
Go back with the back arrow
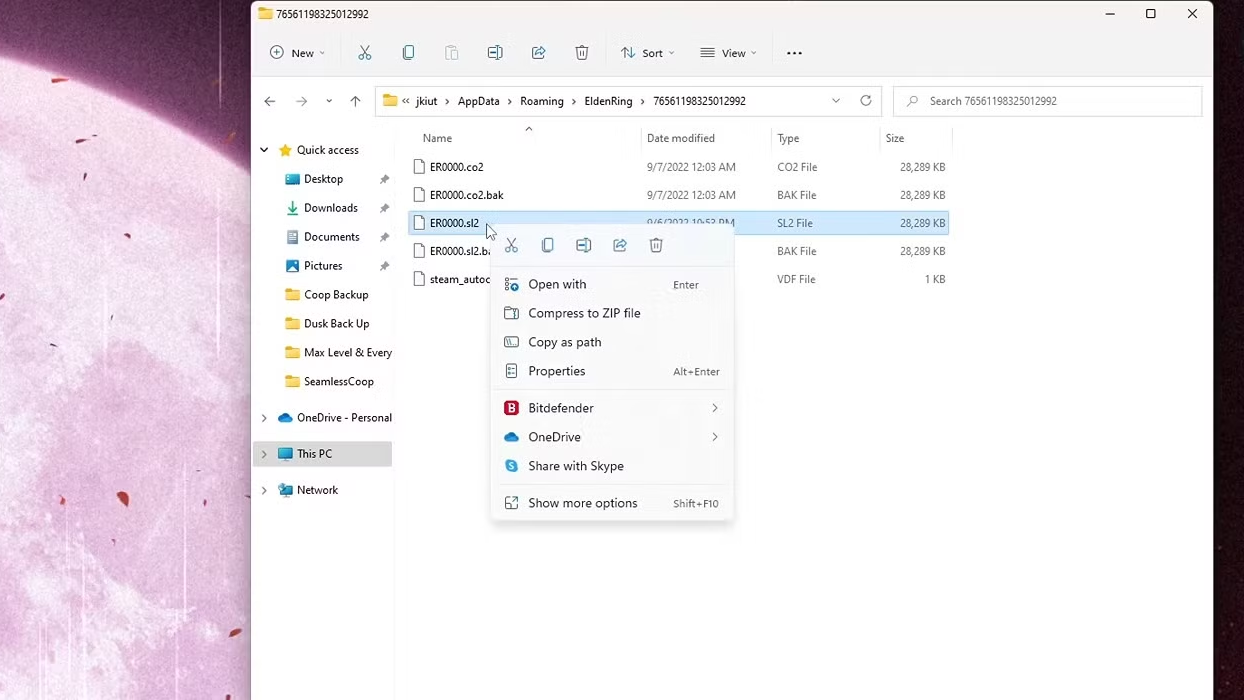point(269,101)
